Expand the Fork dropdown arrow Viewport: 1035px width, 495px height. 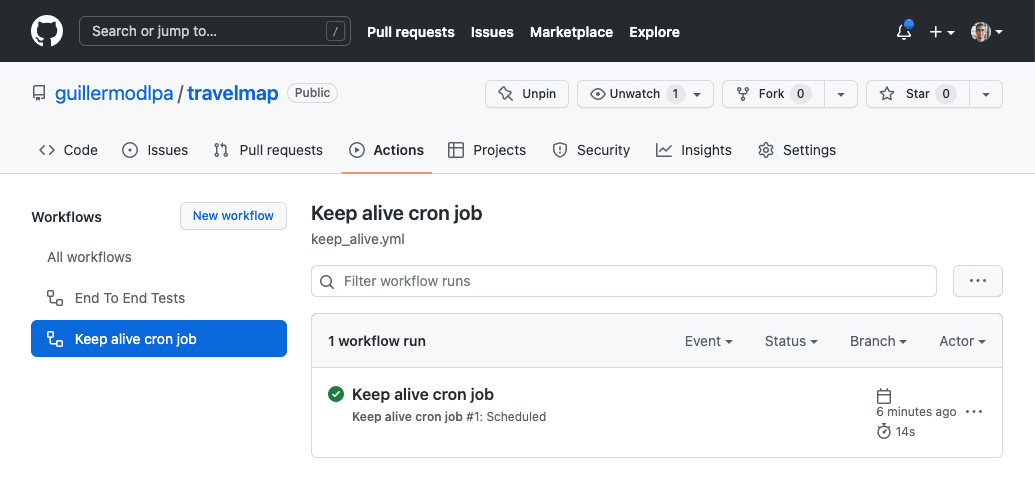[841, 94]
